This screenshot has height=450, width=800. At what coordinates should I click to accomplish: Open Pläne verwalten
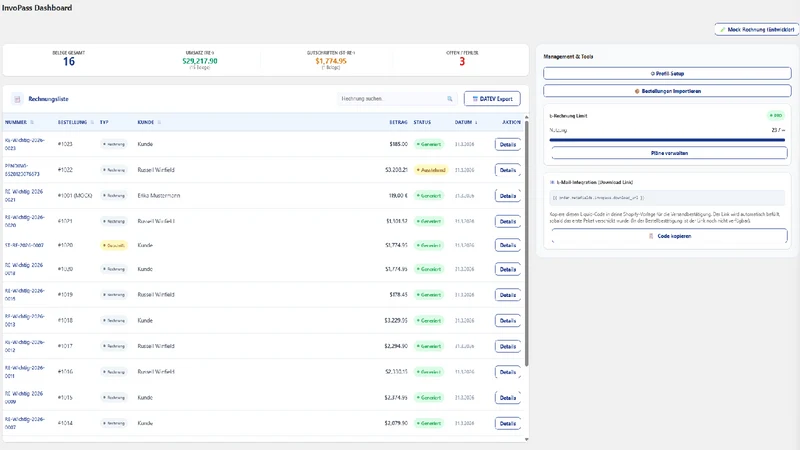click(x=669, y=153)
